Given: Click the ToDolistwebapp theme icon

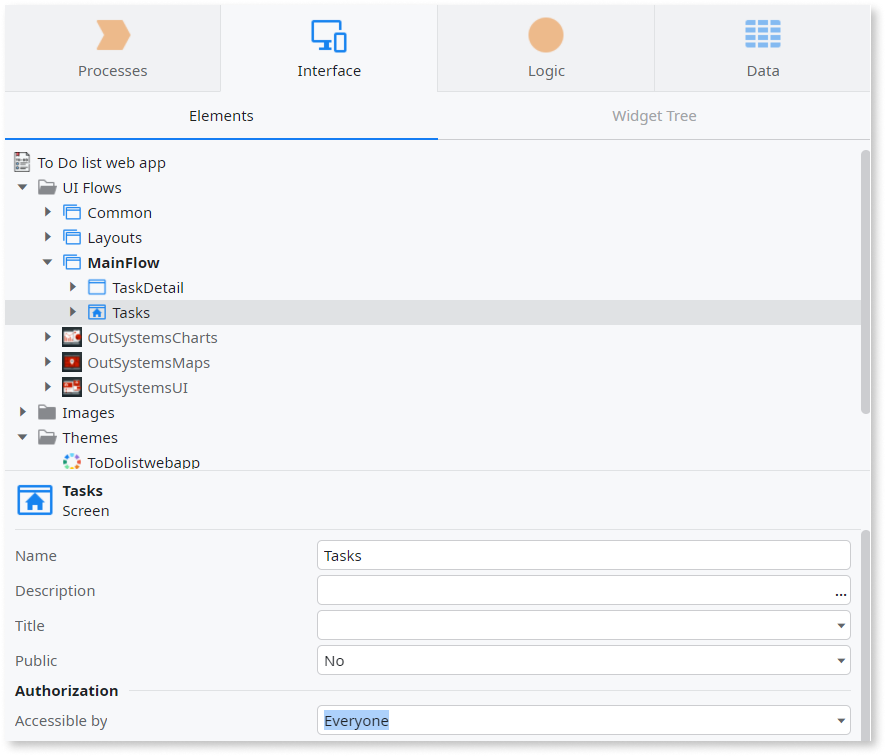Looking at the screenshot, I should pyautogui.click(x=72, y=462).
